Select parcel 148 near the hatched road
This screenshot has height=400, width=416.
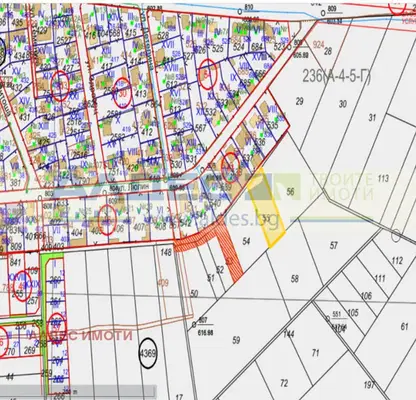click(166, 251)
